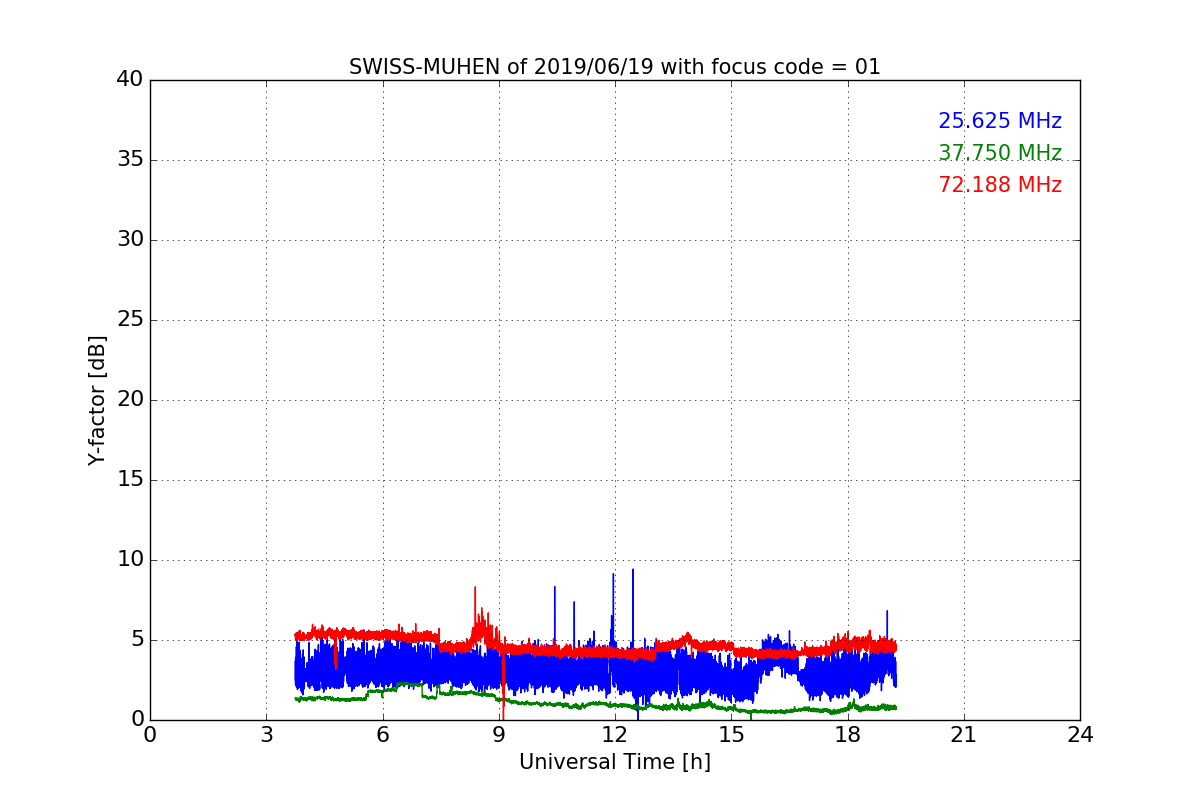Click the Universal Time [h] axis label
1200x800 pixels.
pos(614,762)
